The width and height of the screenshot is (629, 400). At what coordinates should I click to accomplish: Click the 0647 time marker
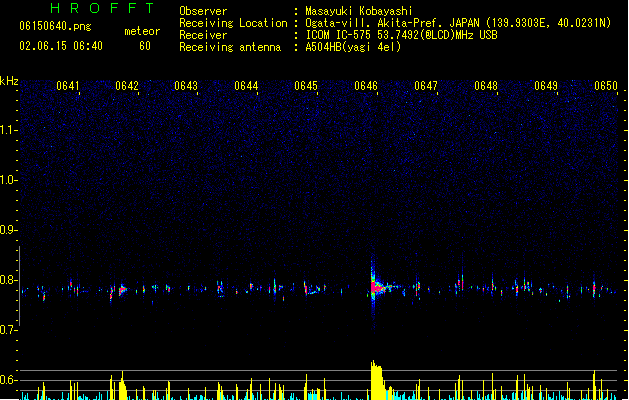(426, 86)
